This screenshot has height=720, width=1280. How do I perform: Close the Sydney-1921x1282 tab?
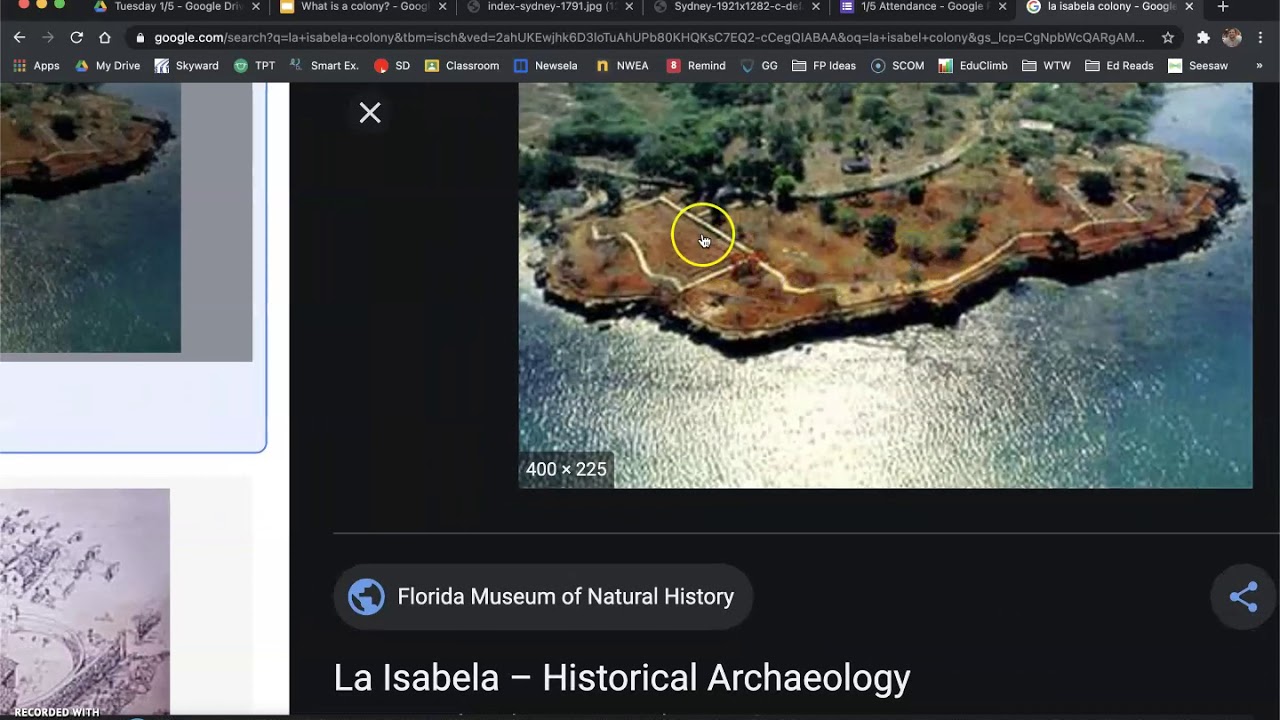pos(815,7)
